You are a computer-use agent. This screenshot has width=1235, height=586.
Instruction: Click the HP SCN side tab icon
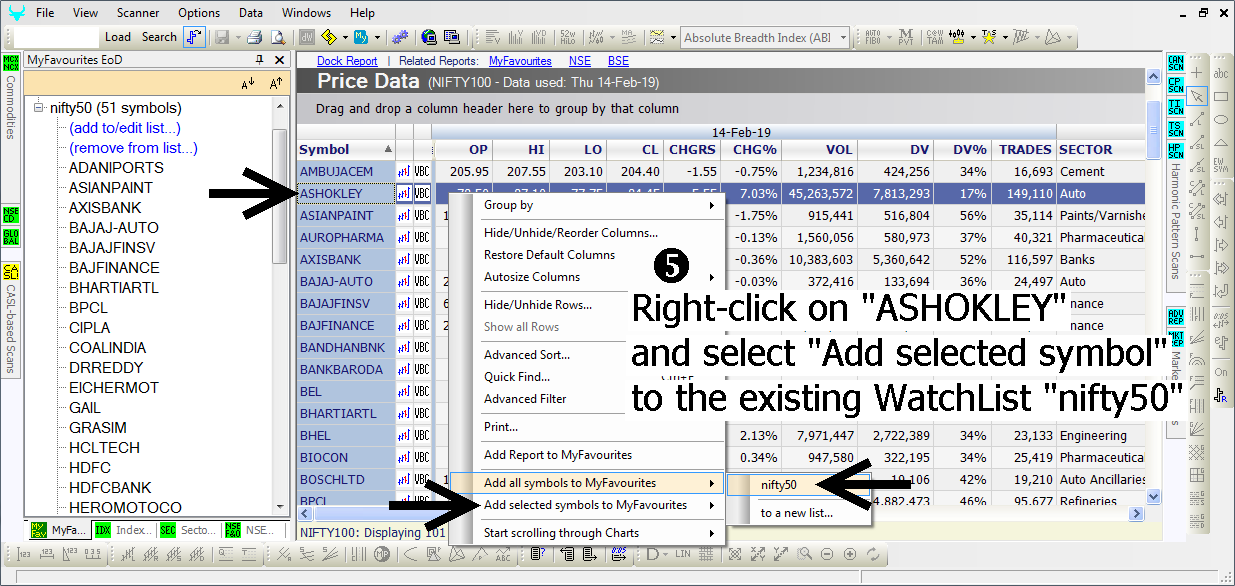(1175, 151)
